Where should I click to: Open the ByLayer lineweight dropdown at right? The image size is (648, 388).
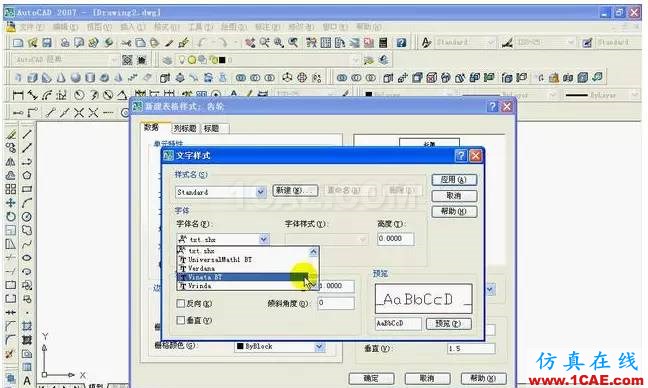point(635,95)
